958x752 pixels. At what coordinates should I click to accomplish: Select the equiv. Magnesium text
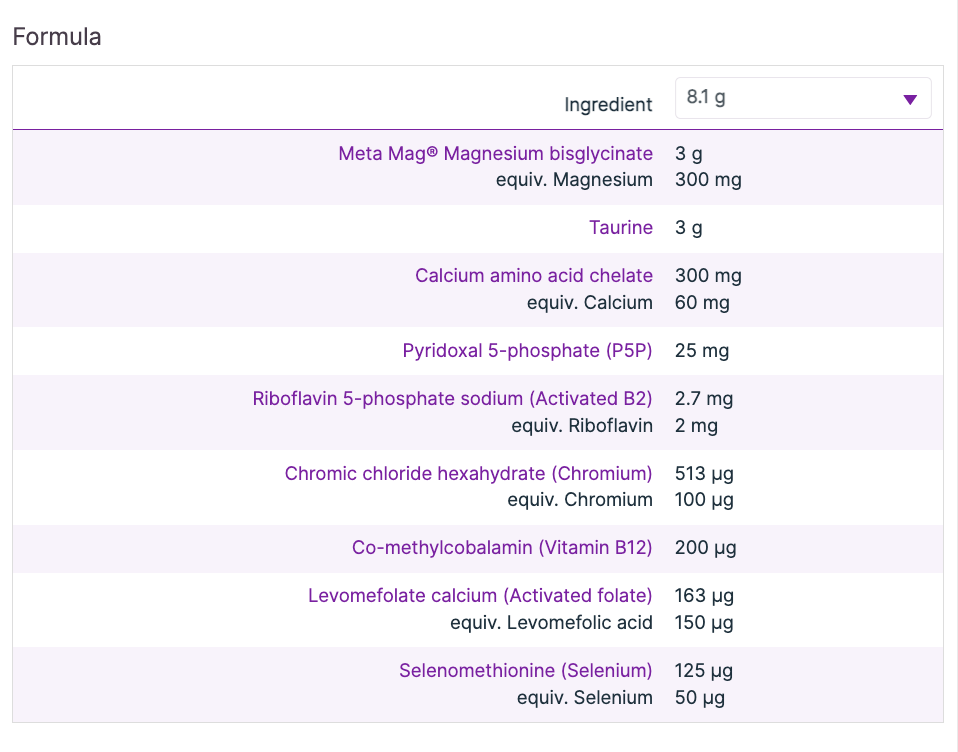[x=574, y=181]
